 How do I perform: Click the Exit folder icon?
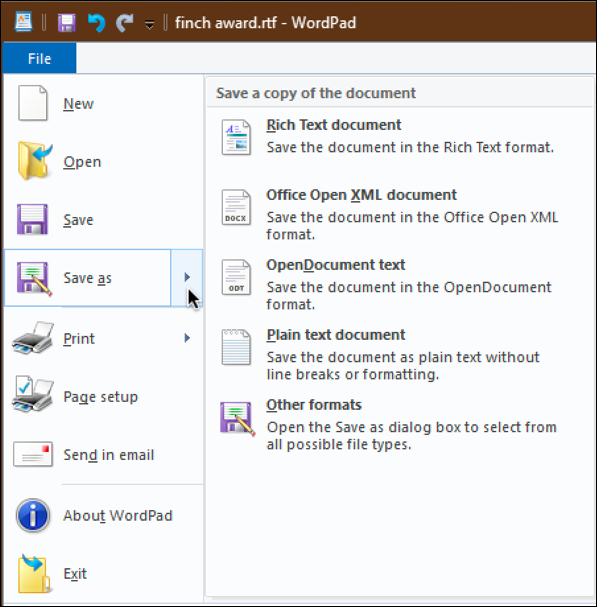[x=34, y=574]
